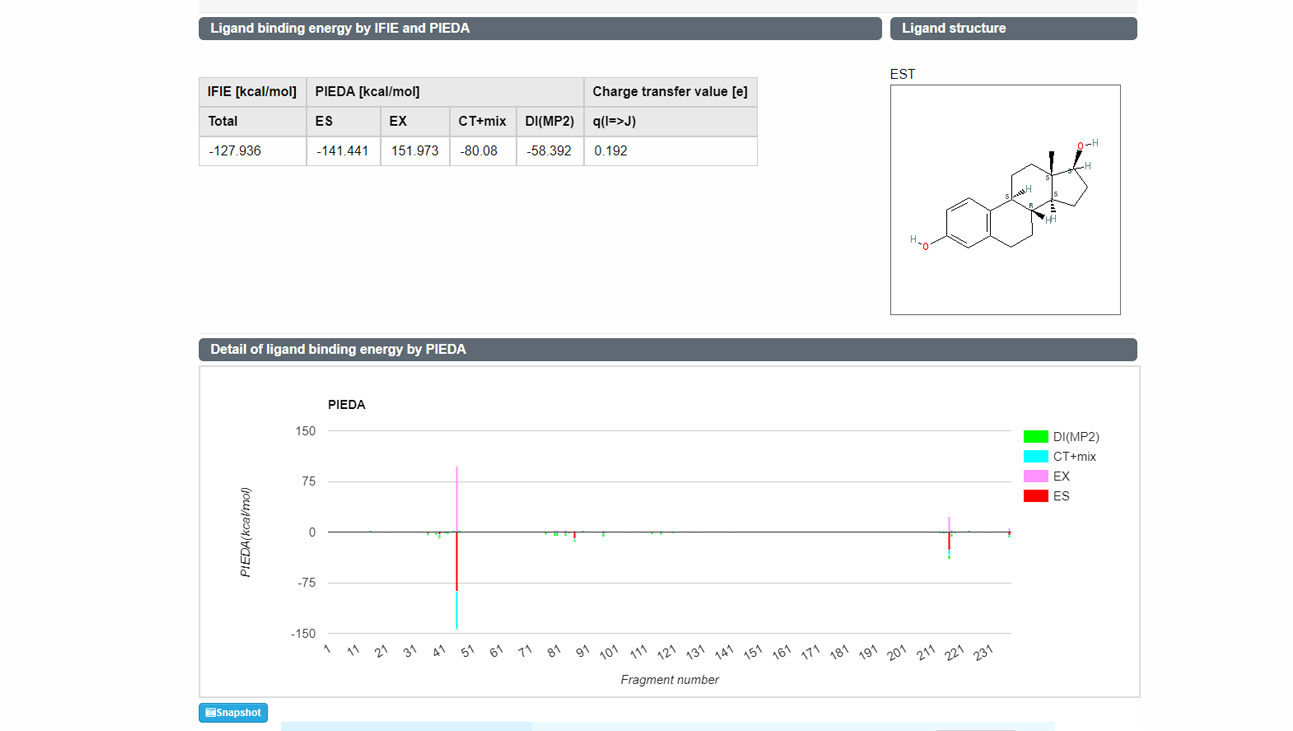
Task: Click the PIEDA chart title
Action: click(x=347, y=405)
